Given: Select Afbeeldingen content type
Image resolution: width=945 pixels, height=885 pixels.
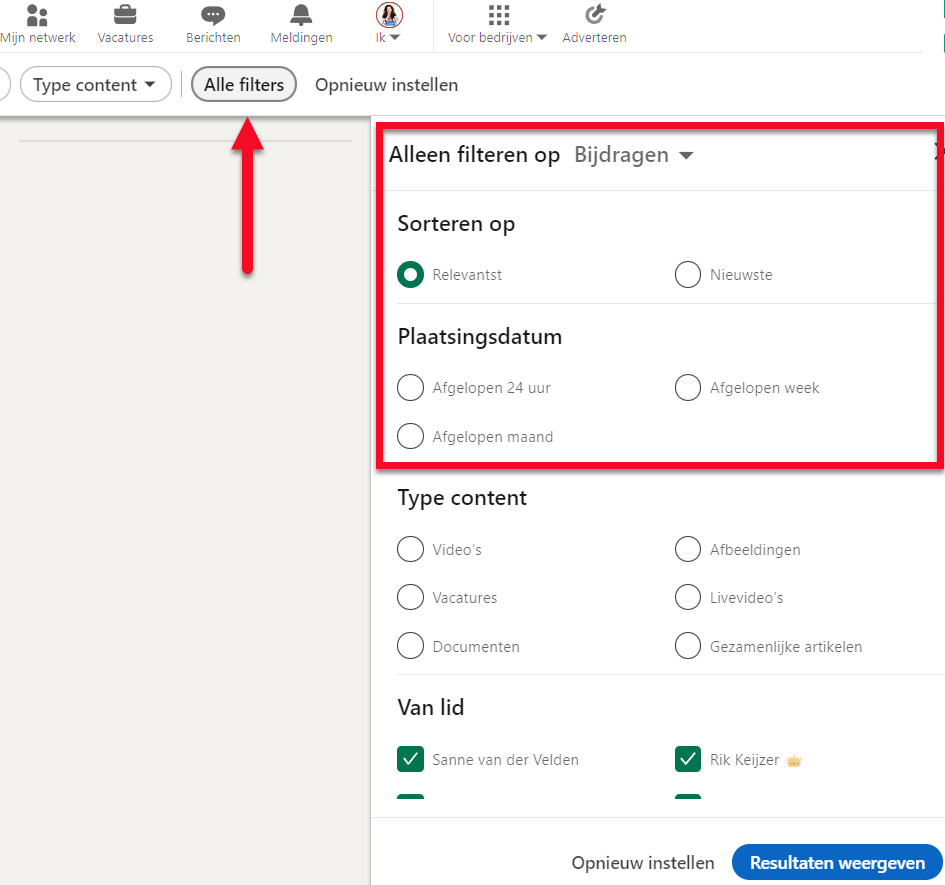Looking at the screenshot, I should pyautogui.click(x=688, y=549).
